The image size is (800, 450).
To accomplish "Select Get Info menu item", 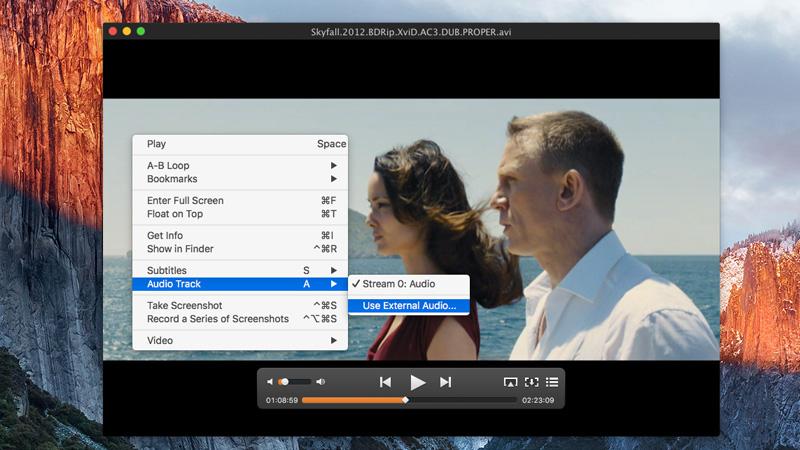I will pyautogui.click(x=240, y=235).
